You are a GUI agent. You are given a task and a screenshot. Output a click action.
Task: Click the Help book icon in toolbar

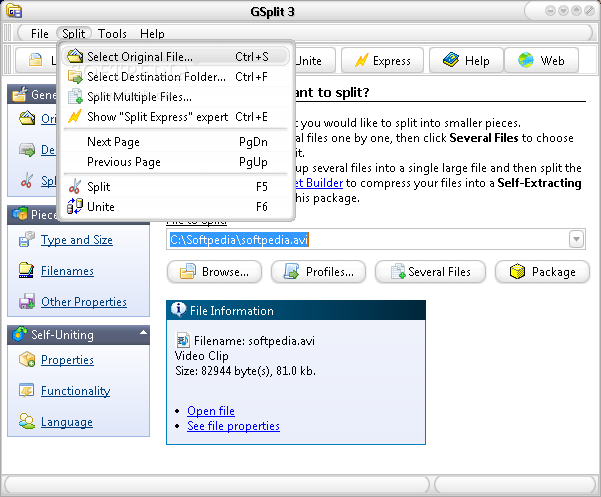(451, 60)
